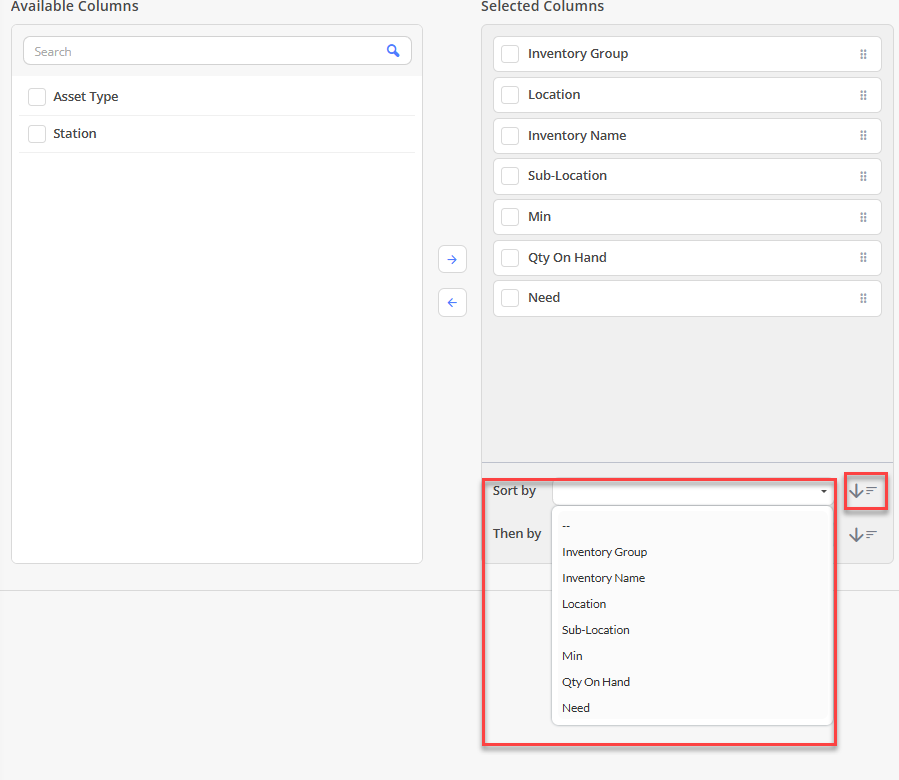Check the Station checkbox

37,134
